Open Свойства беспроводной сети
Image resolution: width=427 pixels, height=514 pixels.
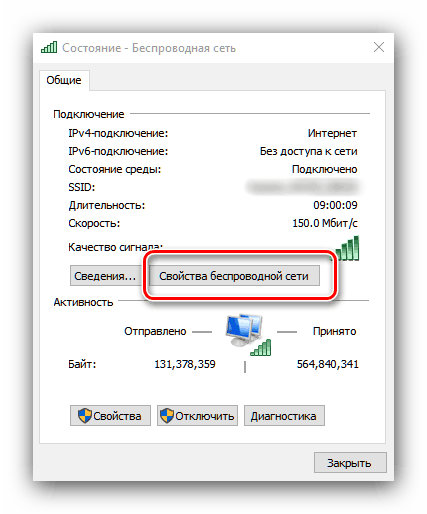coord(234,276)
